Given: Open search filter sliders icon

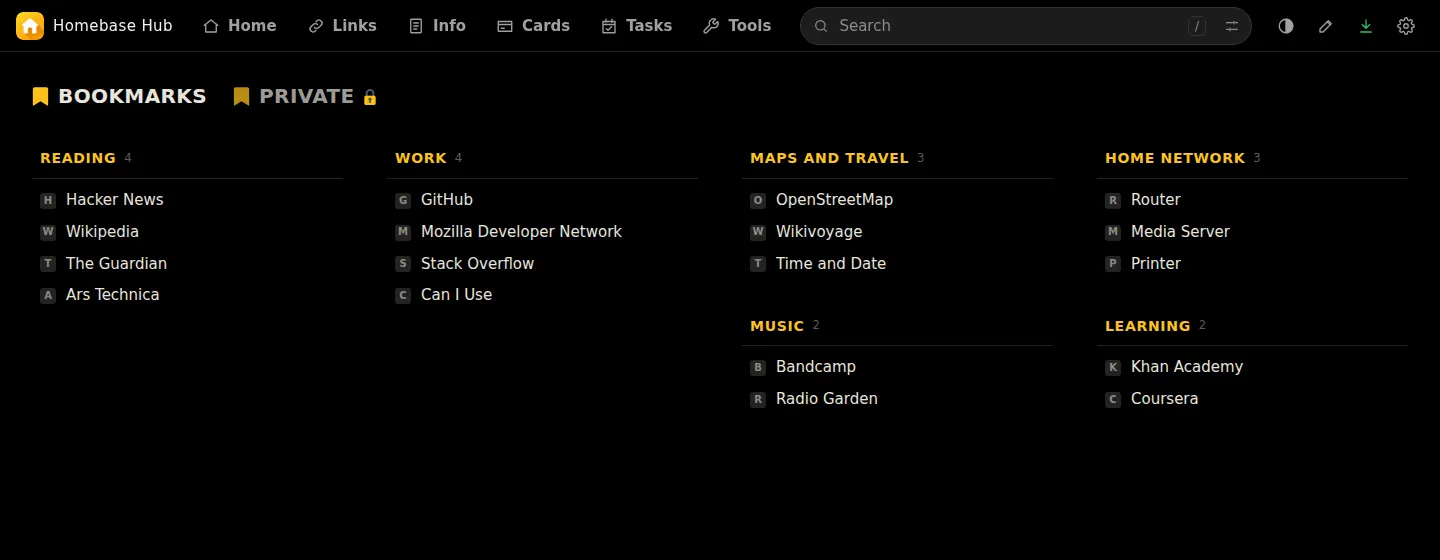Looking at the screenshot, I should click(1232, 26).
